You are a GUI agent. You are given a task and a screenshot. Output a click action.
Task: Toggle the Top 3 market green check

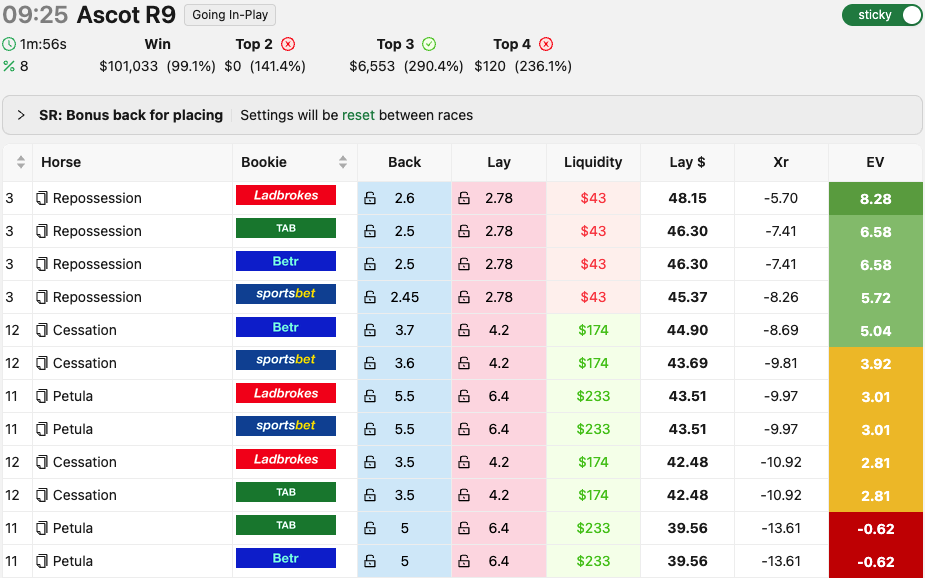[x=429, y=44]
